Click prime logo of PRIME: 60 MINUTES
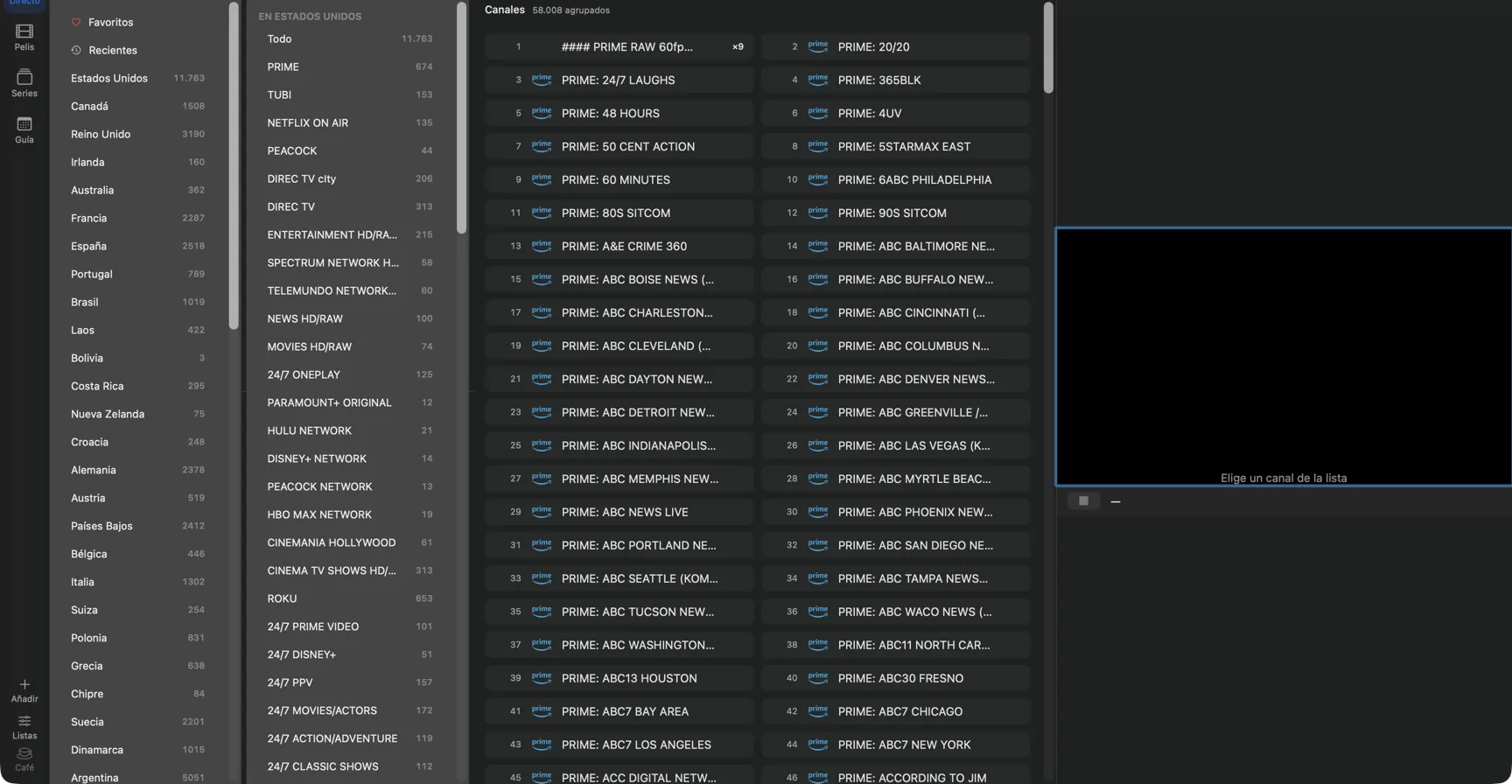The width and height of the screenshot is (1512, 784). pyautogui.click(x=542, y=179)
